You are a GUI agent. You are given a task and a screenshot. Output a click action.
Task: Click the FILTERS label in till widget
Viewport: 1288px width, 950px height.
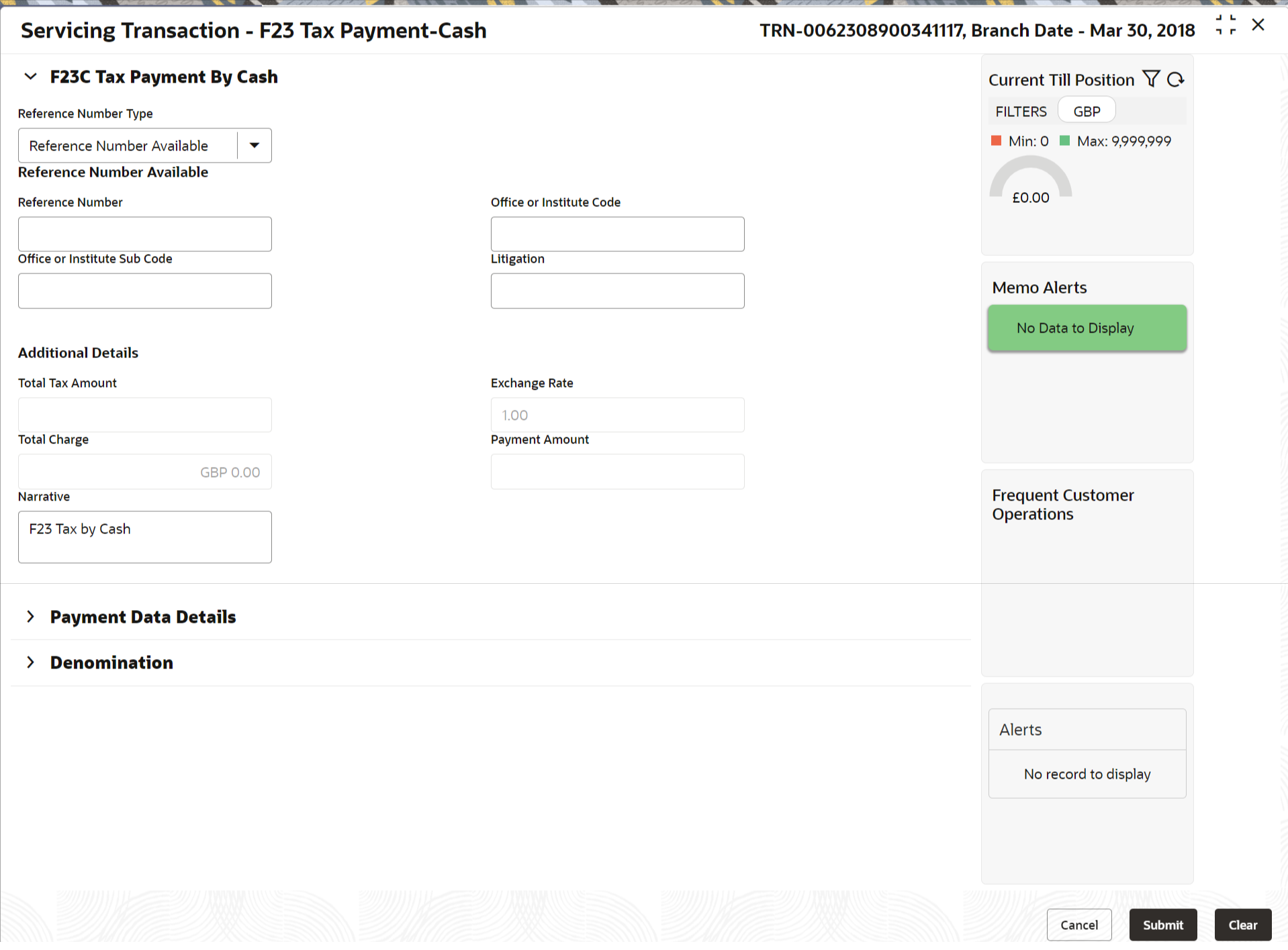click(1021, 112)
